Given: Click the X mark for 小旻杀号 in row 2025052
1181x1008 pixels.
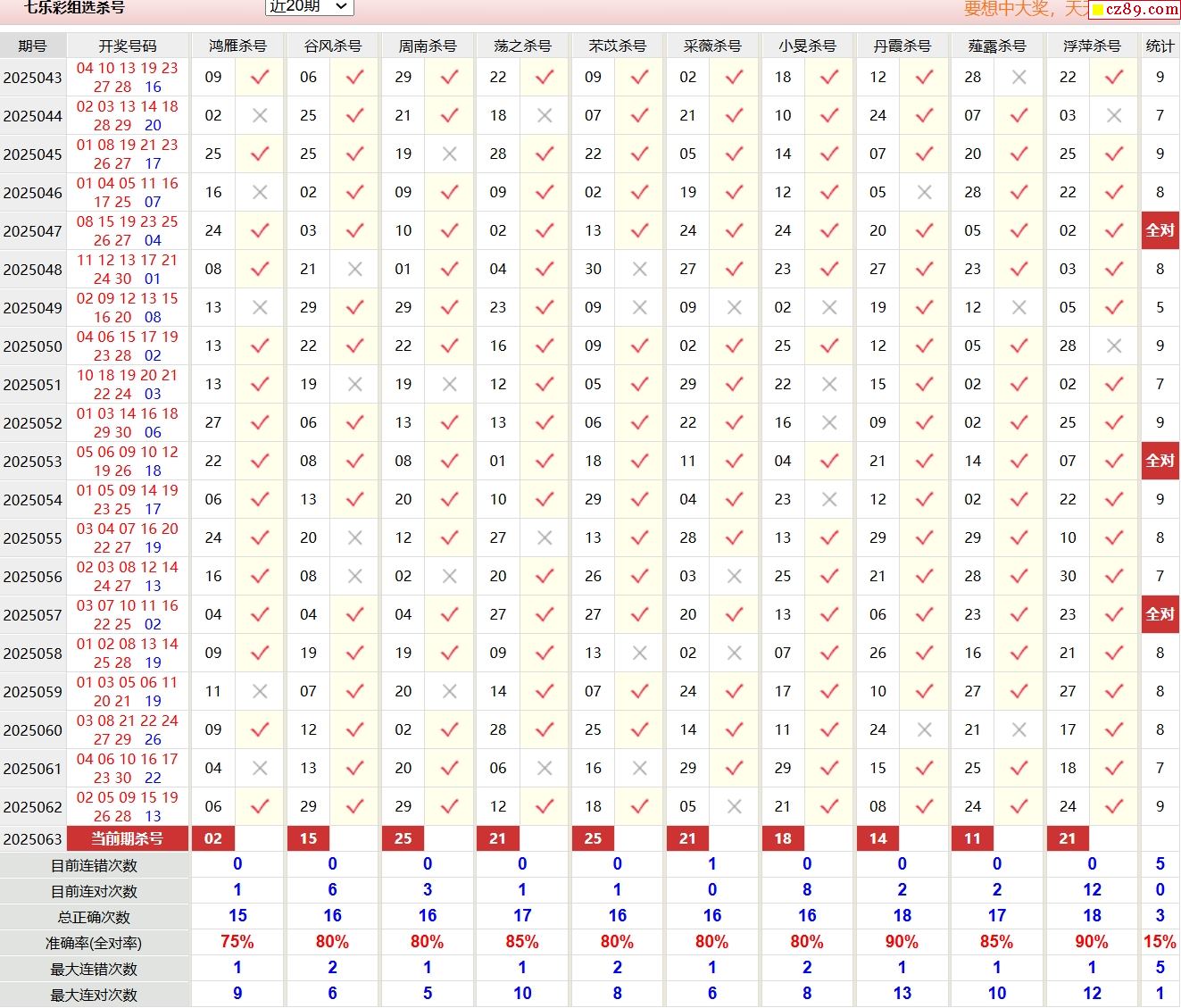Looking at the screenshot, I should [x=829, y=423].
